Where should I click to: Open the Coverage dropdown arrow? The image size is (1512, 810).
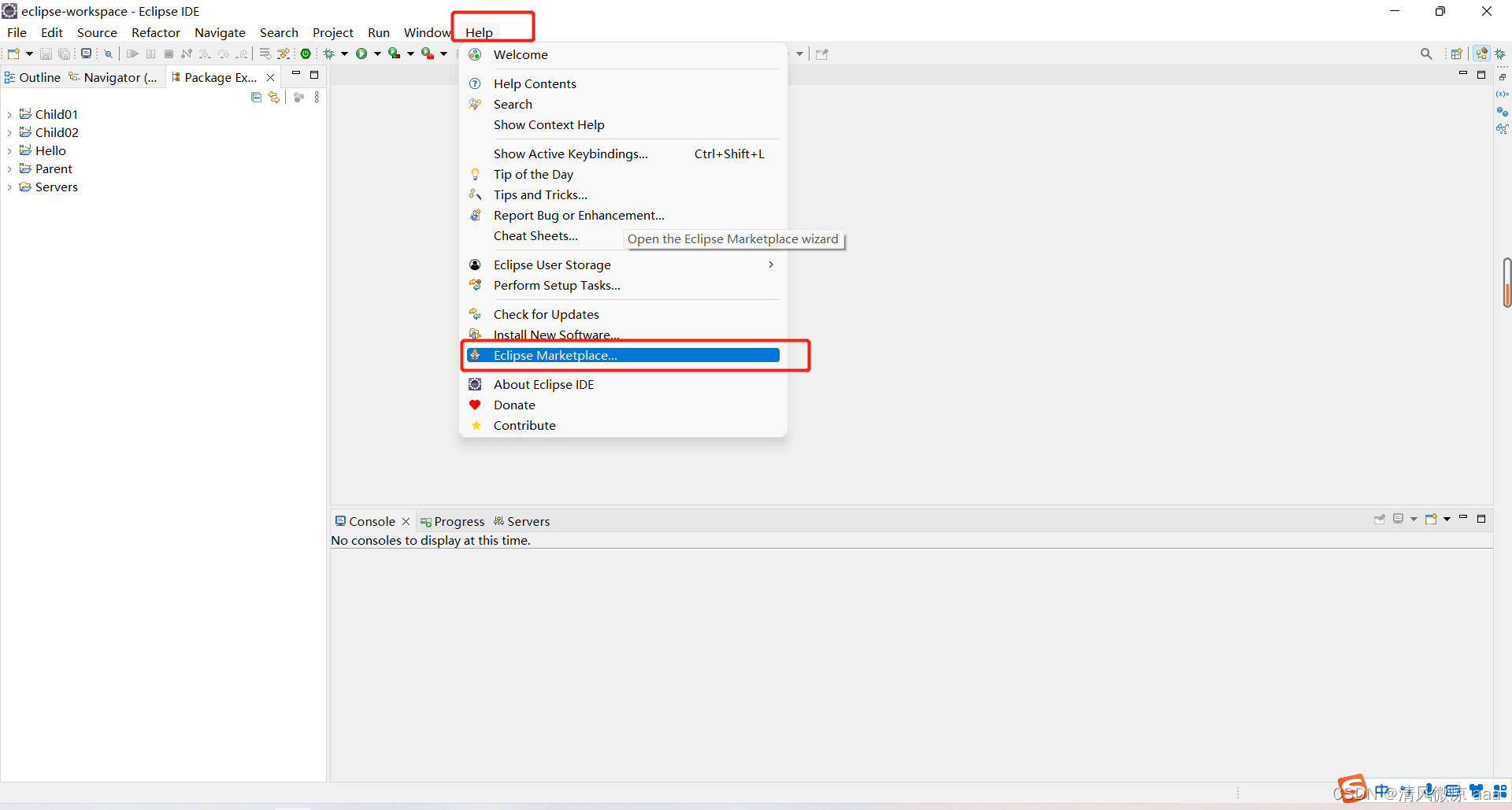tap(410, 54)
